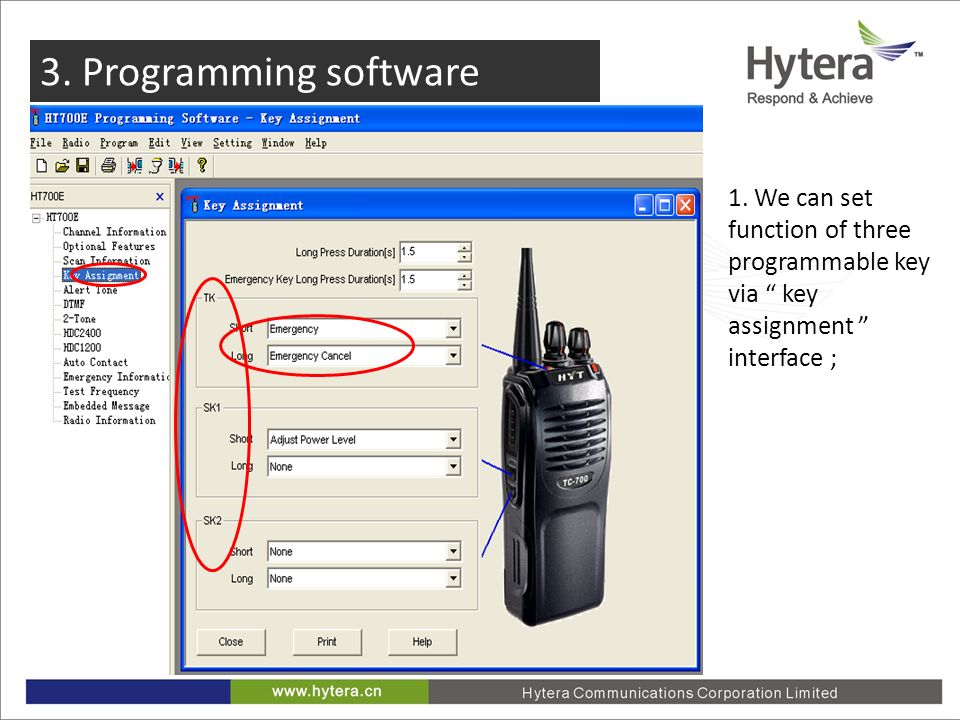
Task: Open the View menu
Action: [x=192, y=143]
